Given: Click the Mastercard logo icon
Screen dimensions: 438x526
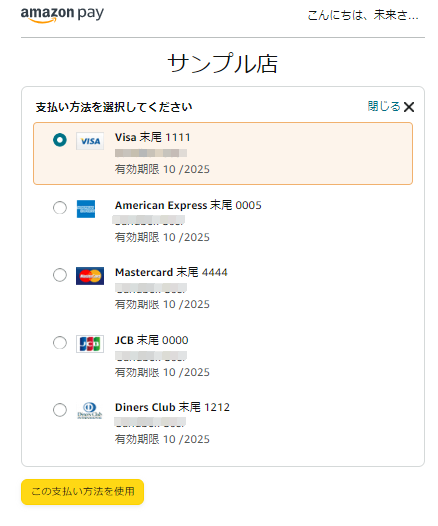Looking at the screenshot, I should (x=90, y=276).
